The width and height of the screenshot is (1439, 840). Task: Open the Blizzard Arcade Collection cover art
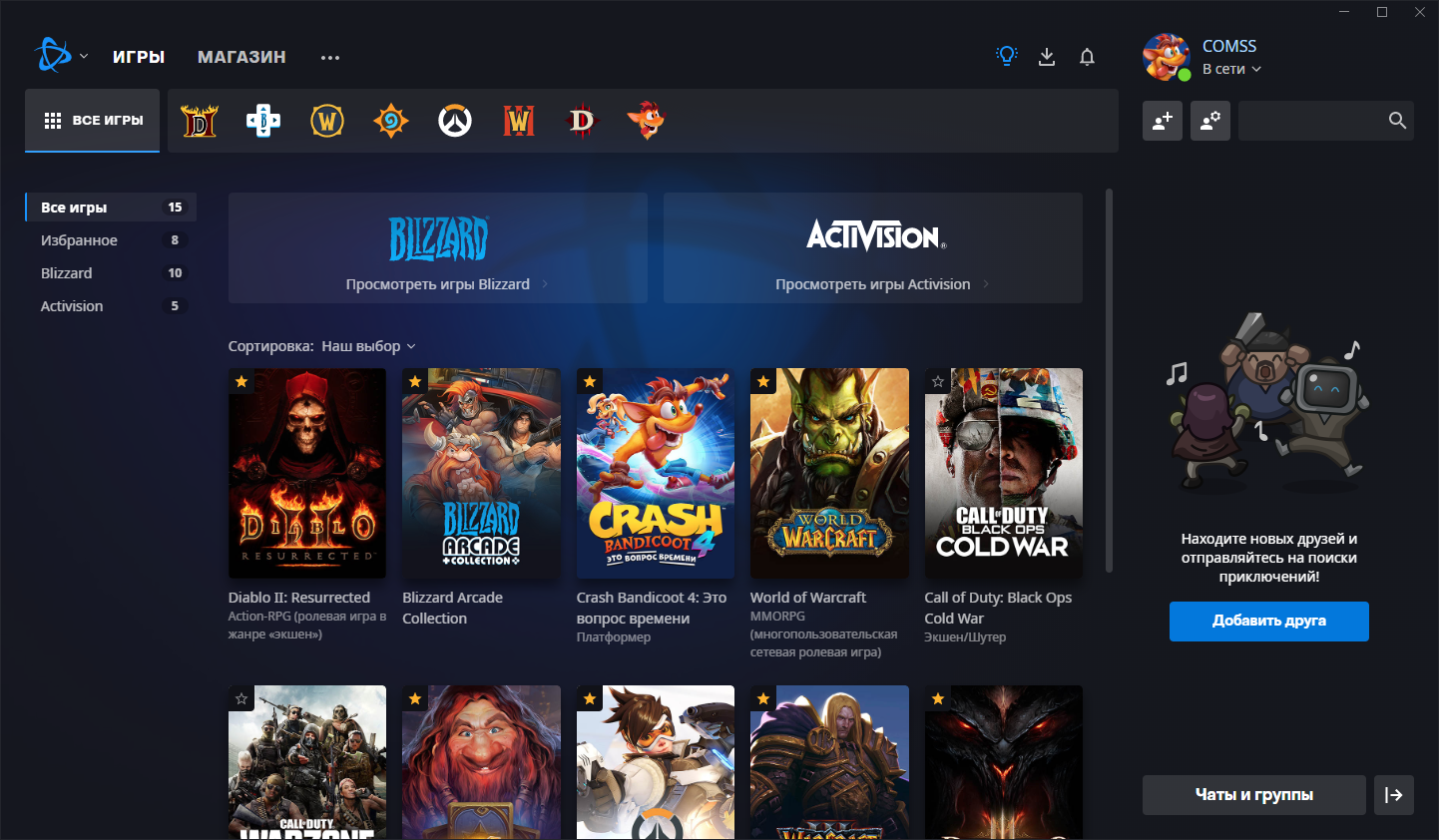[x=481, y=473]
